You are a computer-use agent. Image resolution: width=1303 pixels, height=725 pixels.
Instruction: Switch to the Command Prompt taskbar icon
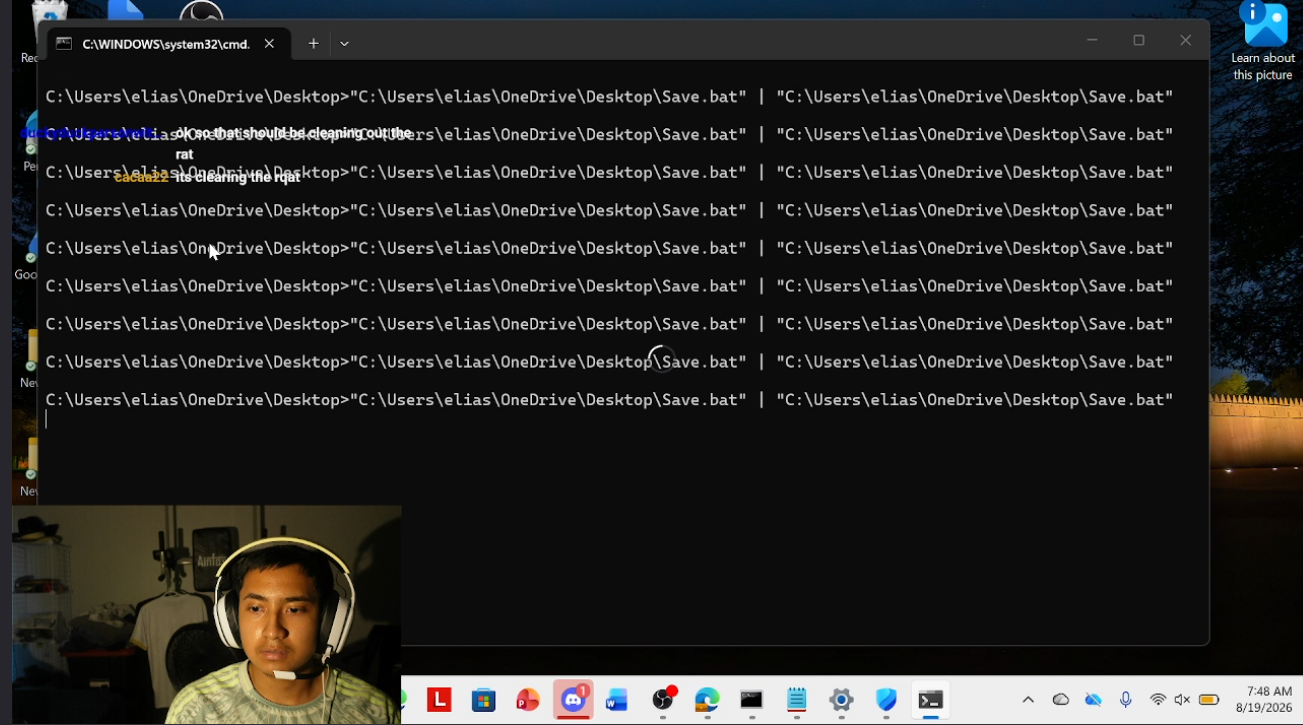pos(752,700)
